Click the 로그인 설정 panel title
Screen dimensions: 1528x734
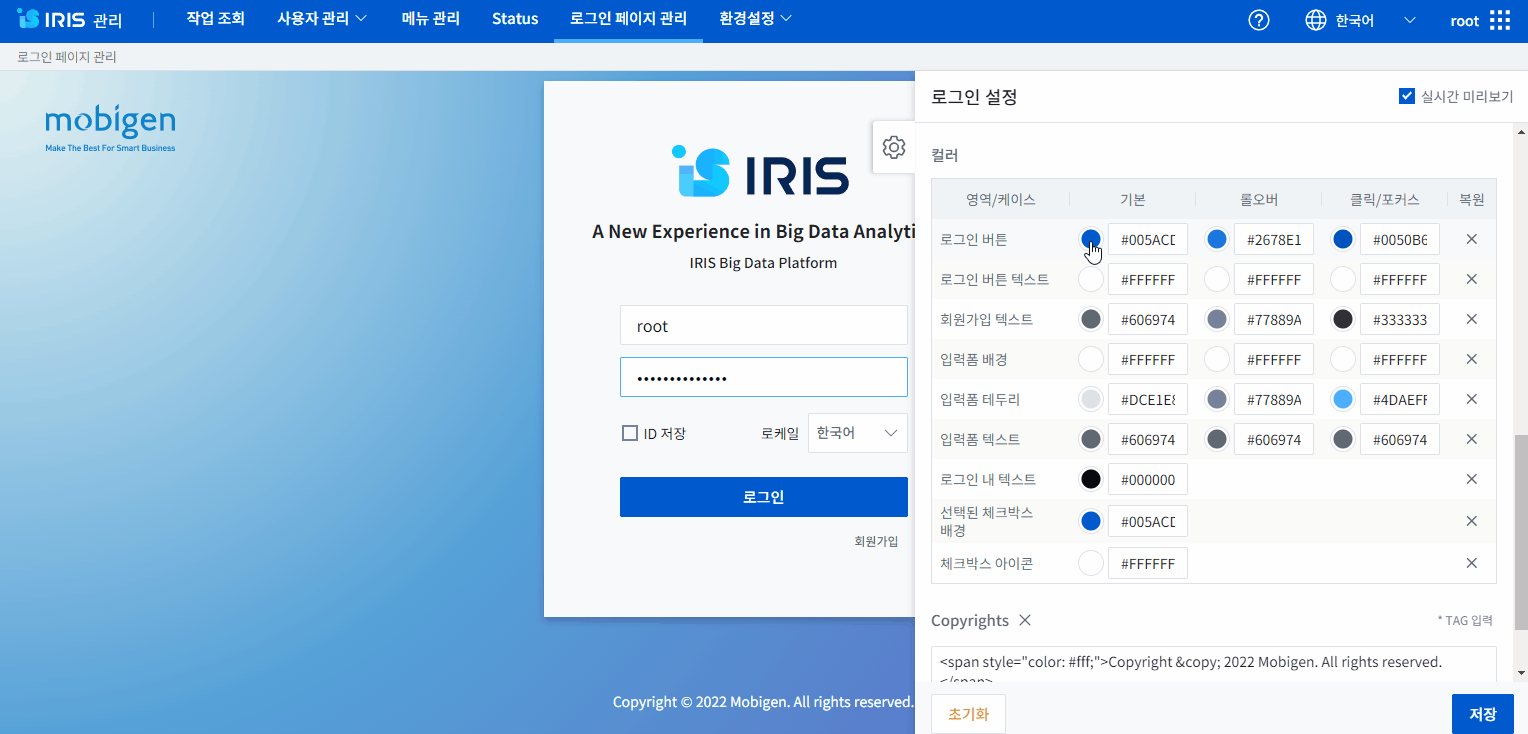click(974, 97)
